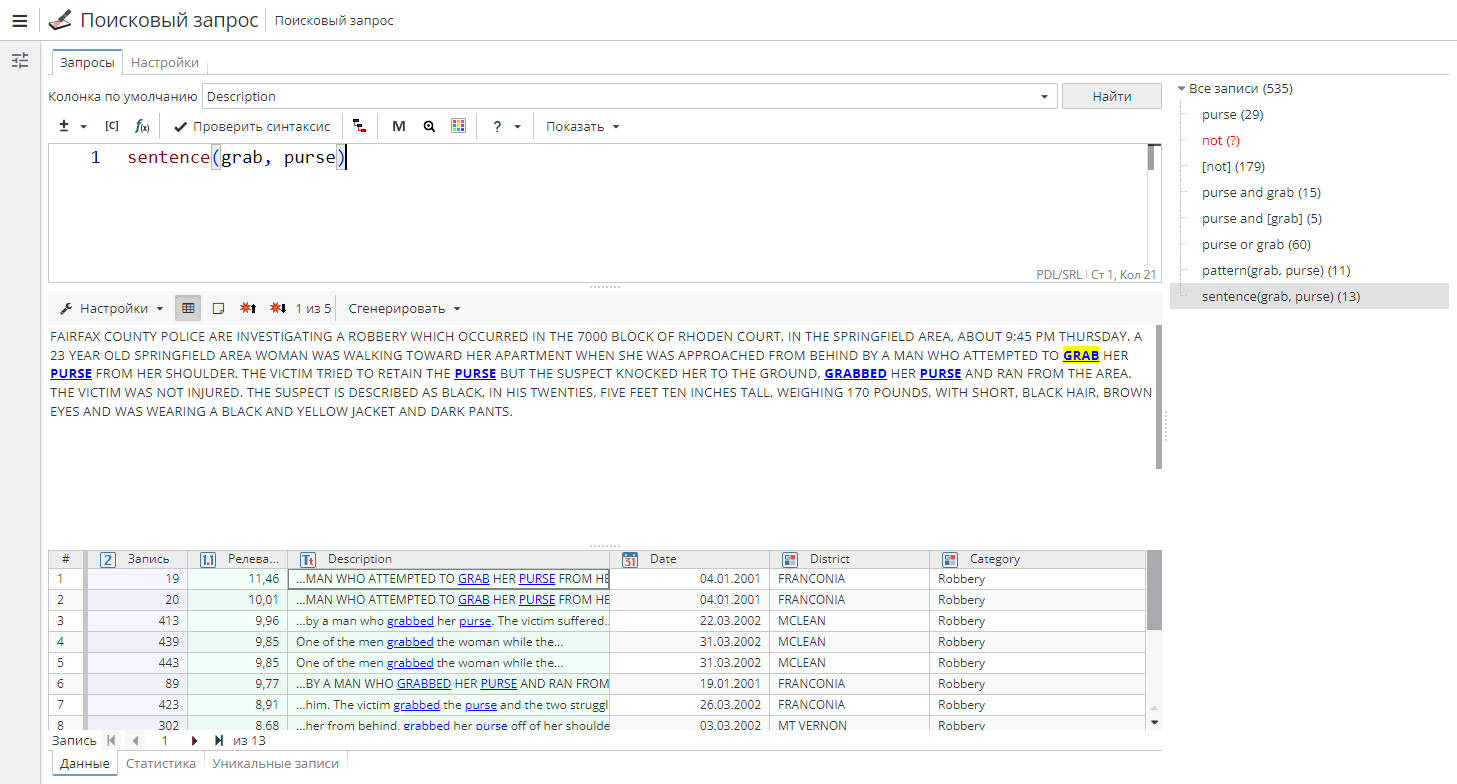The width and height of the screenshot is (1457, 784).
Task: Click the Релева column decimal-type icon
Action: 208,559
